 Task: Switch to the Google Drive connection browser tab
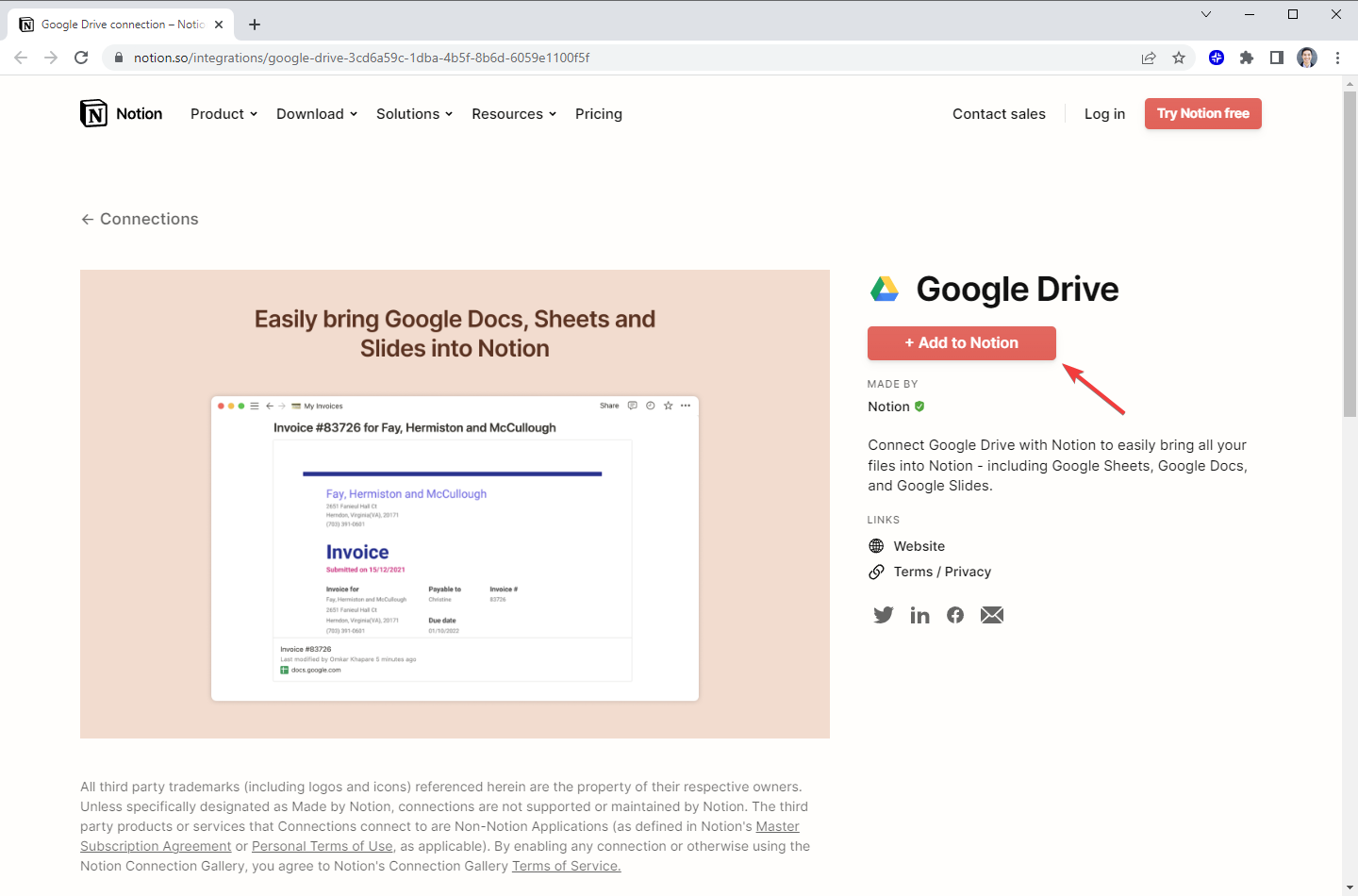(x=113, y=24)
